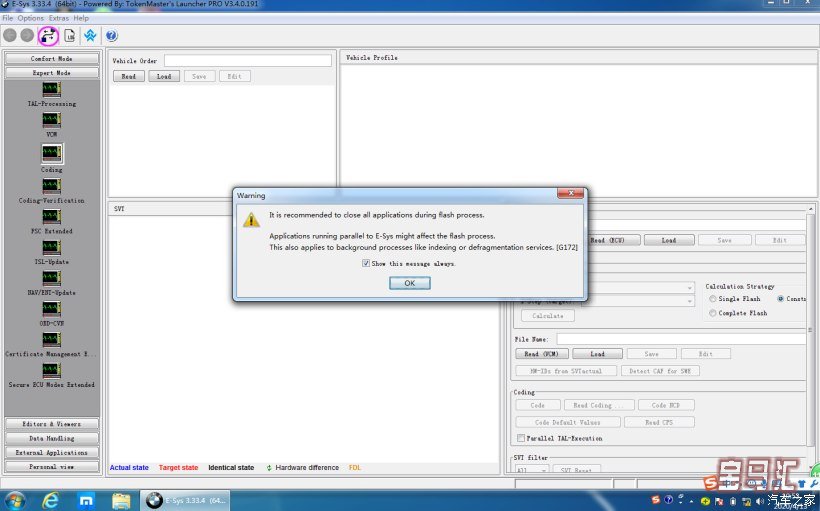820x511 pixels.
Task: Click HW-IDs from SVTactual button
Action: pos(566,371)
